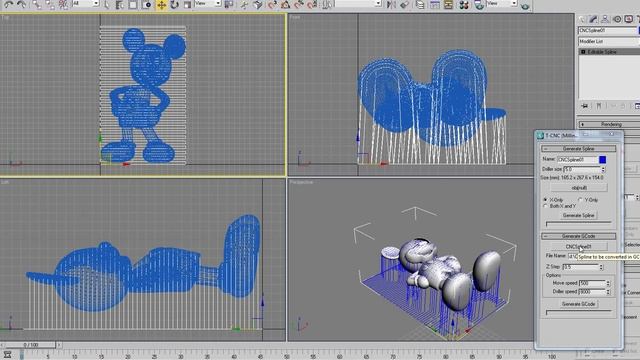
Task: Open the named selection sets dropdown
Action: tap(358, 4)
